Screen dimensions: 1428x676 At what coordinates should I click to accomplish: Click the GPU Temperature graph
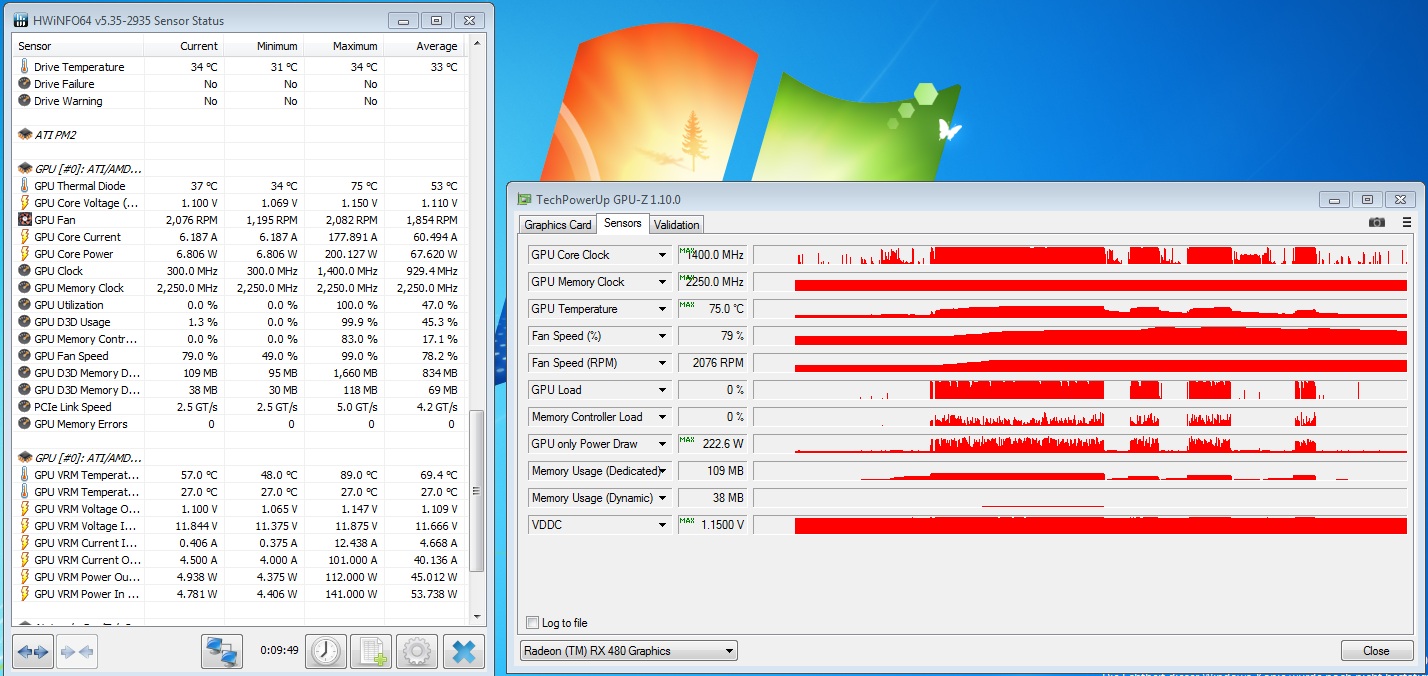(1081, 309)
